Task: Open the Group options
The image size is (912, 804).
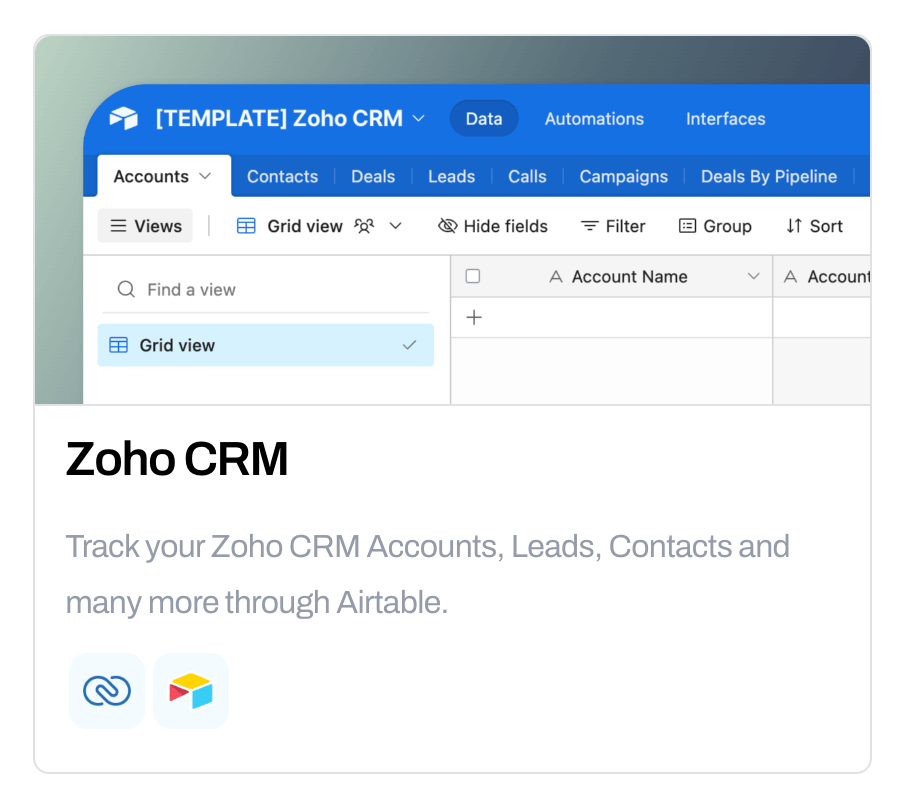Action: (715, 226)
